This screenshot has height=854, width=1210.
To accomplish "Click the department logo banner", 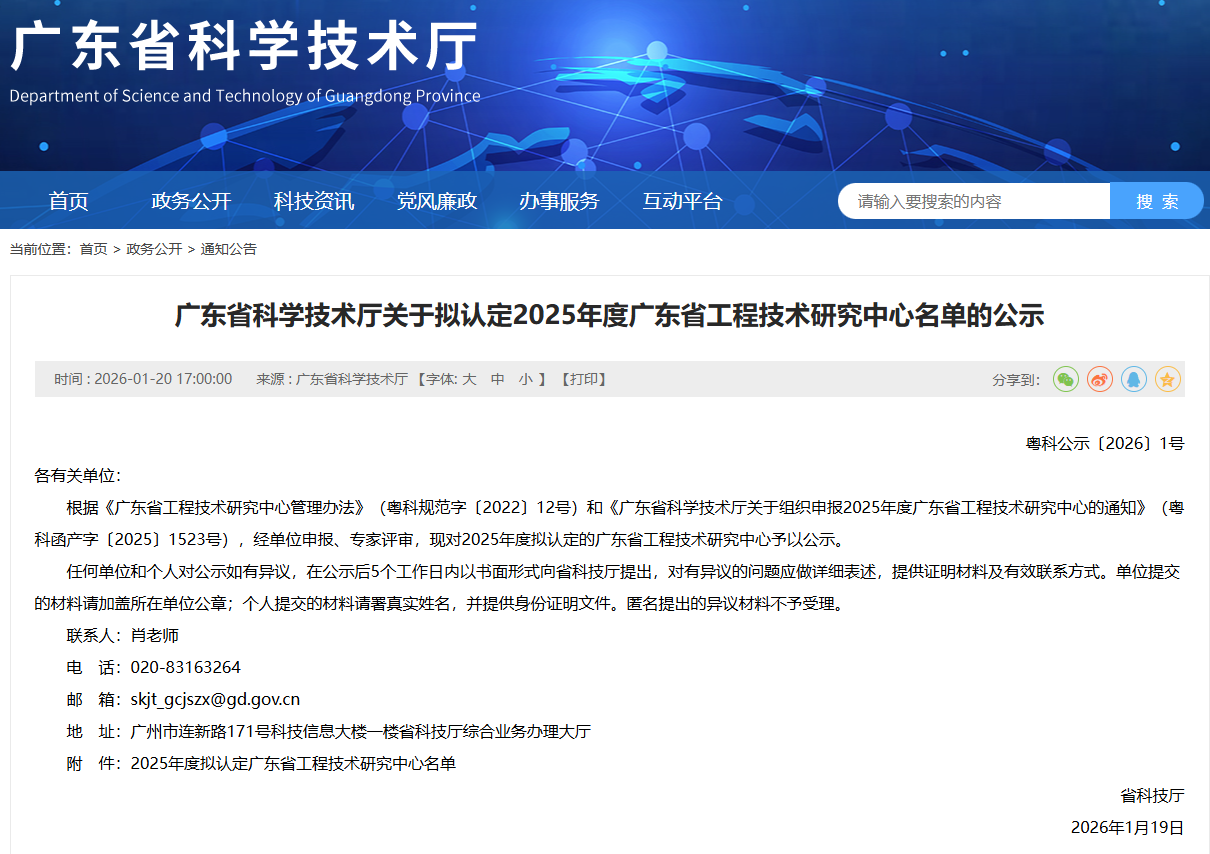I will tap(240, 60).
